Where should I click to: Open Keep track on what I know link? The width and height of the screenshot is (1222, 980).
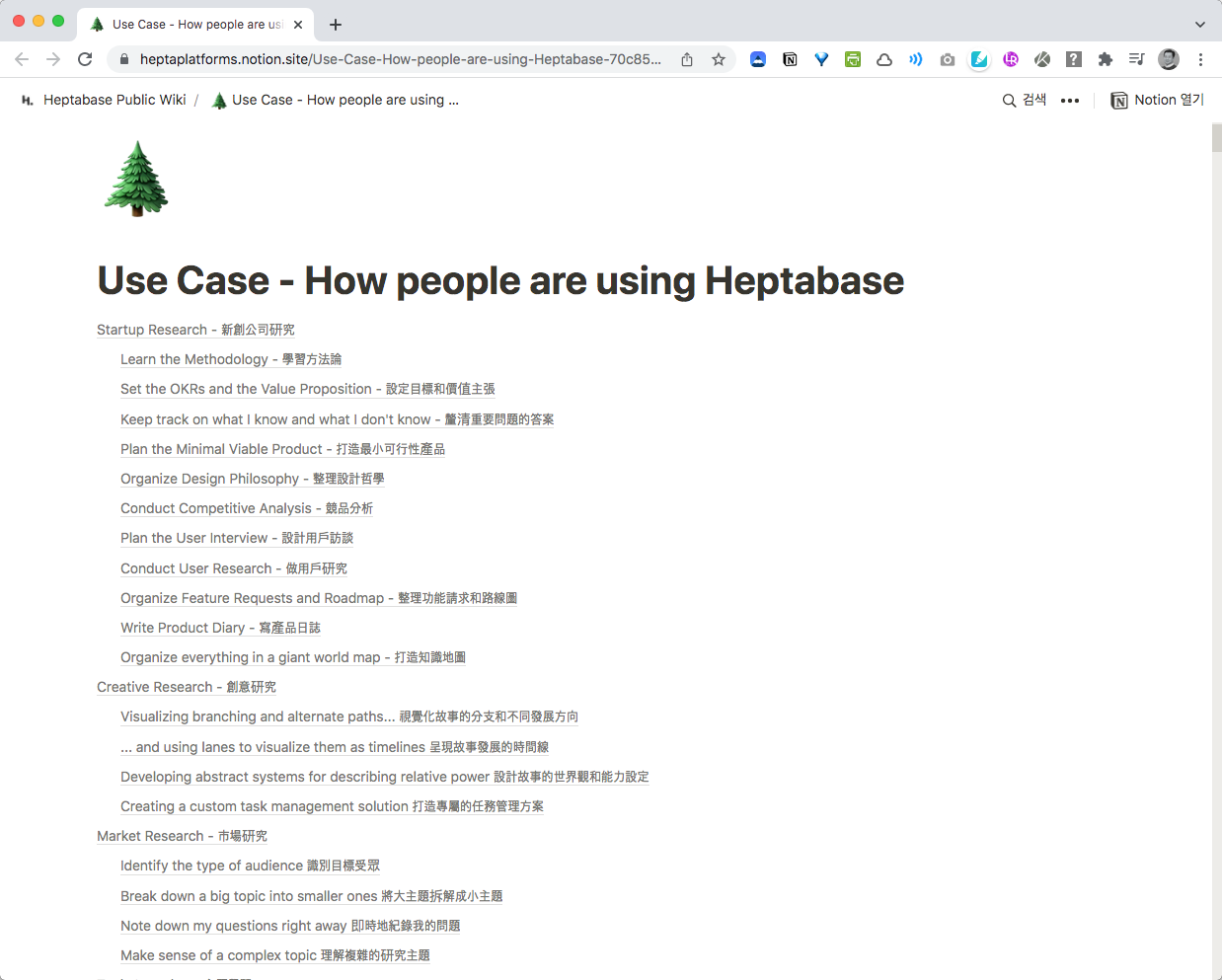coord(337,419)
